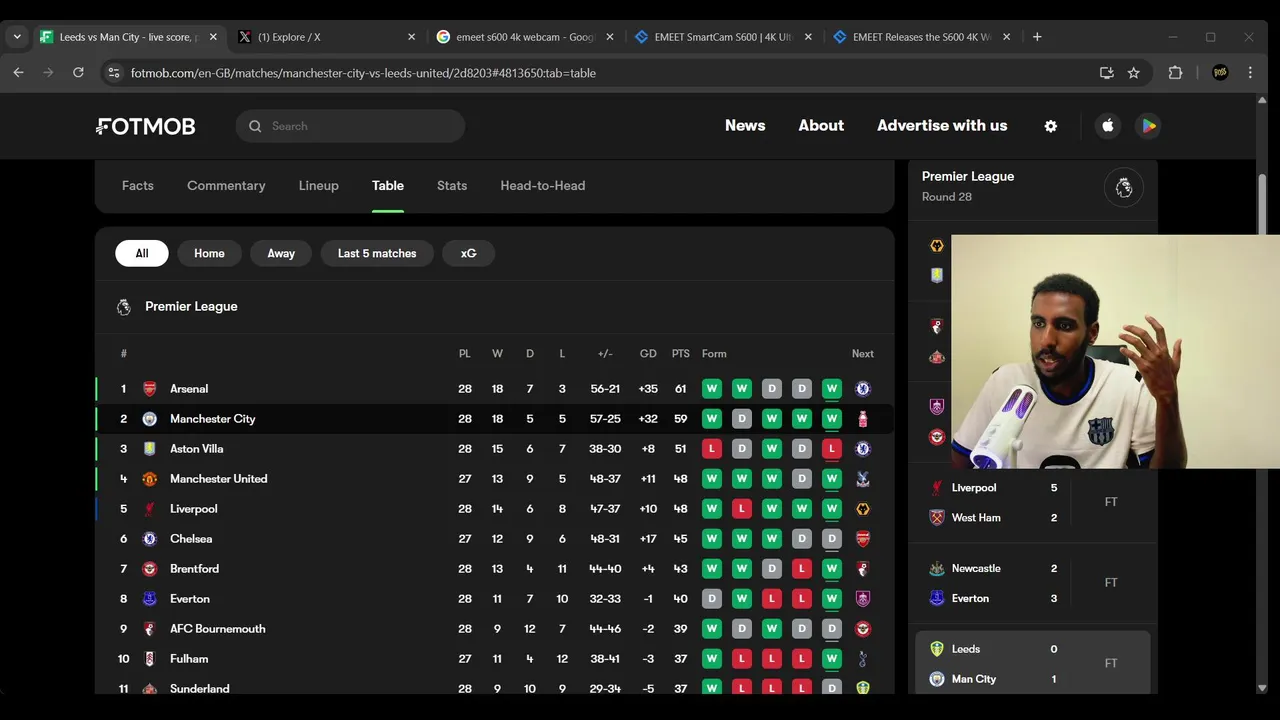This screenshot has height=720, width=1280.
Task: Open the Sunderland team name link
Action: (200, 689)
